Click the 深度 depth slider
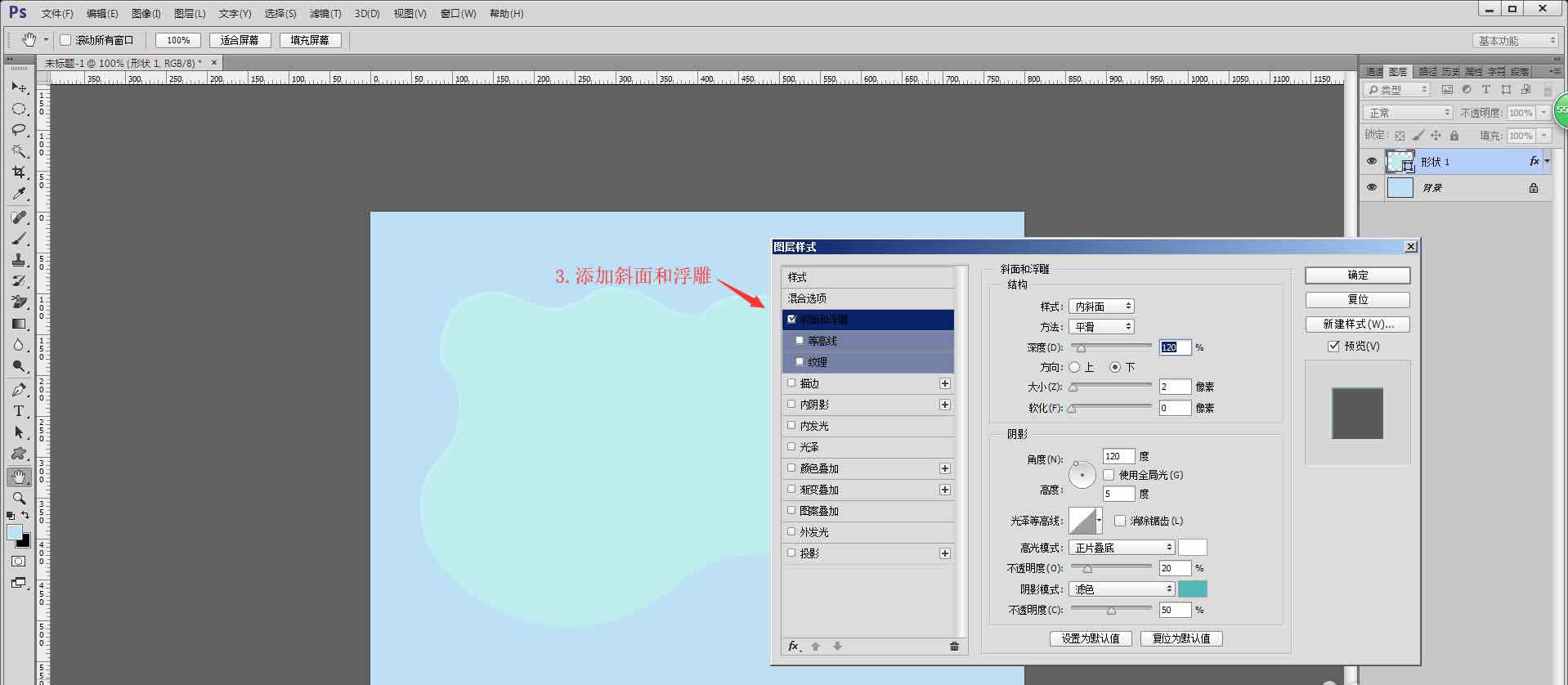Screen dimensions: 1568x685 pos(1111,347)
